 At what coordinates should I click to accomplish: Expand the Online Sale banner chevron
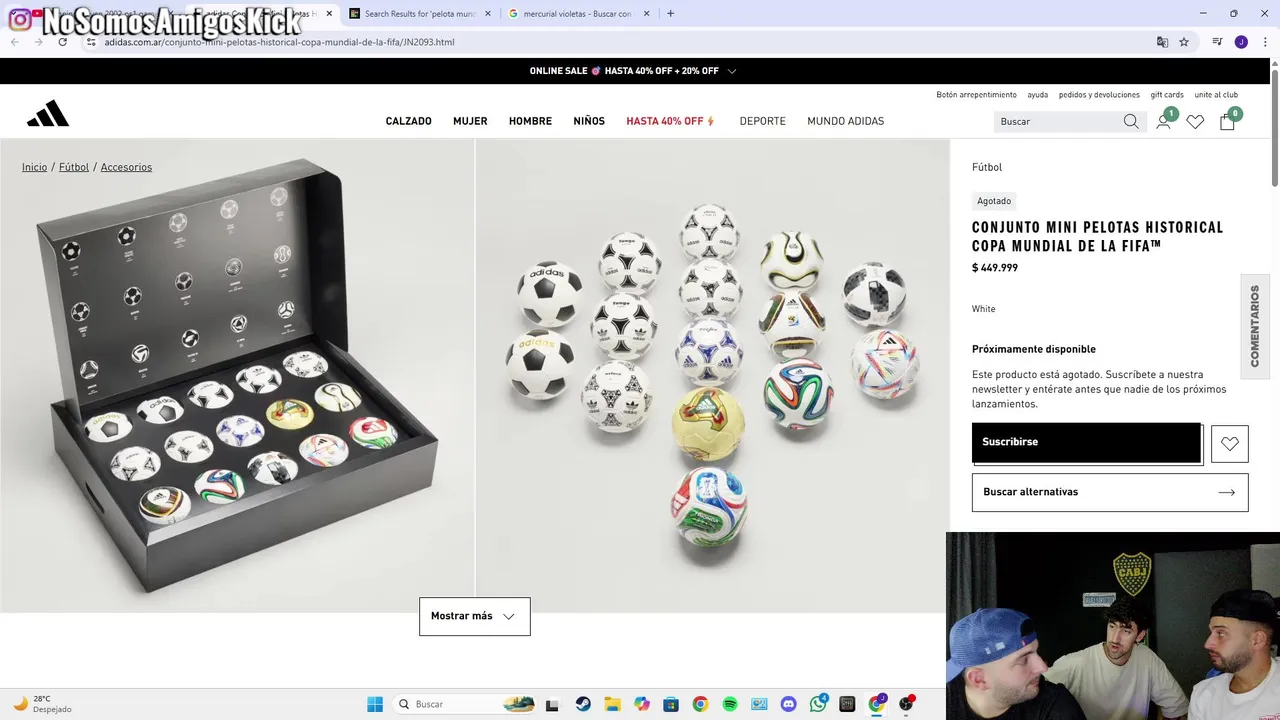coord(732,71)
